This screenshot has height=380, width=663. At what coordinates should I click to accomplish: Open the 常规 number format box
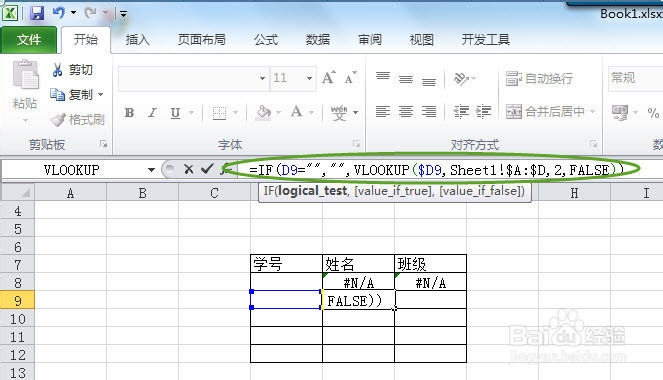(635, 78)
